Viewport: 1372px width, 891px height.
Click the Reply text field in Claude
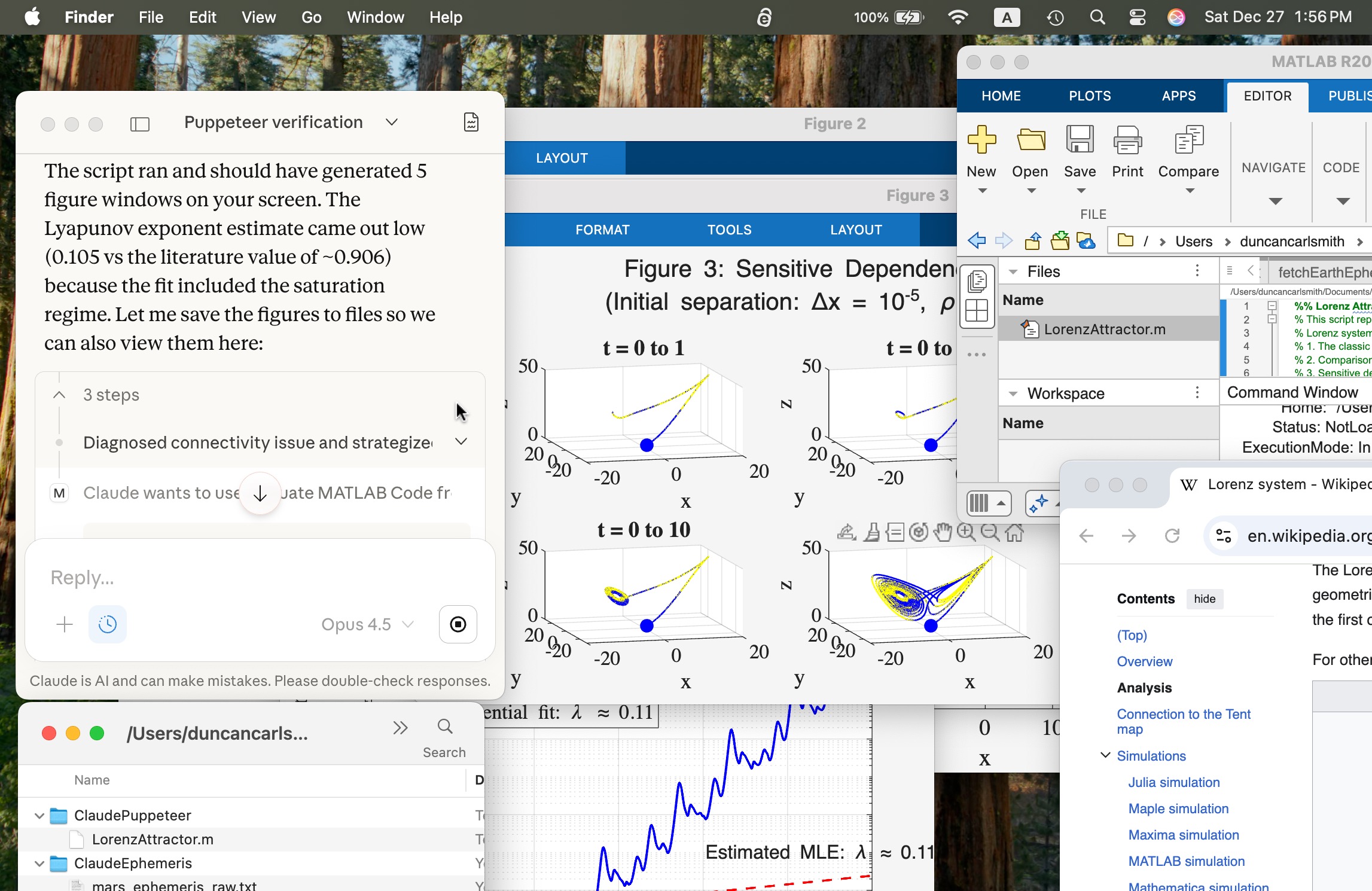pos(260,577)
